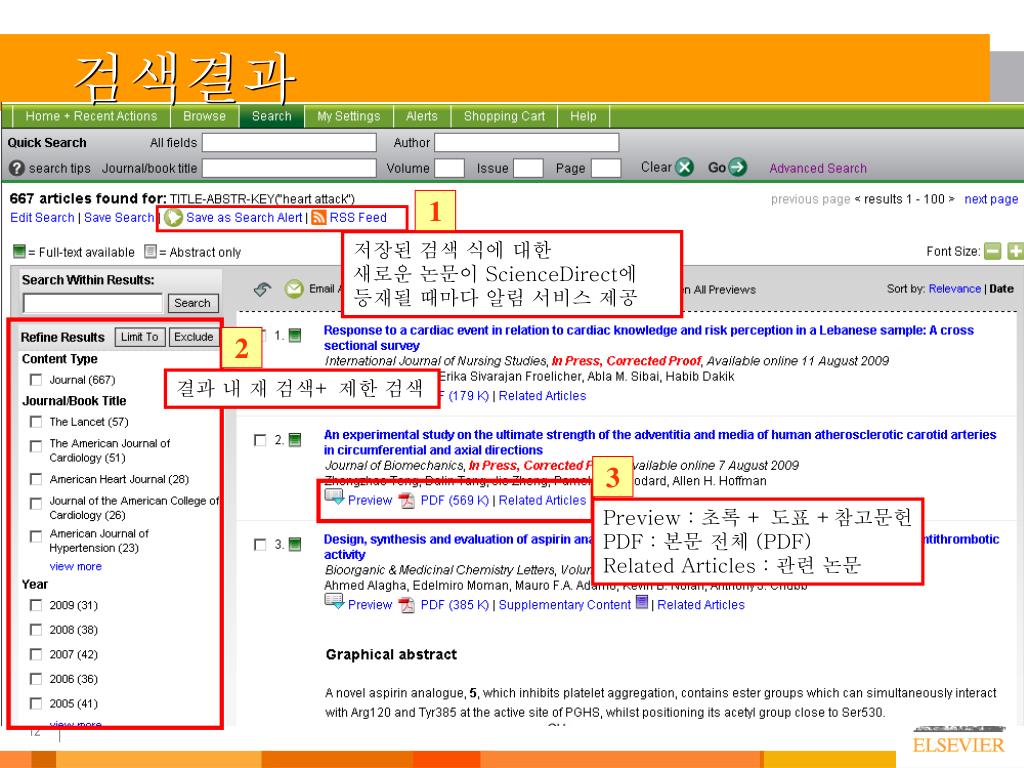Screen dimensions: 1024x768
Task: Open article titled Response to a cardiac event
Action: coord(648,338)
